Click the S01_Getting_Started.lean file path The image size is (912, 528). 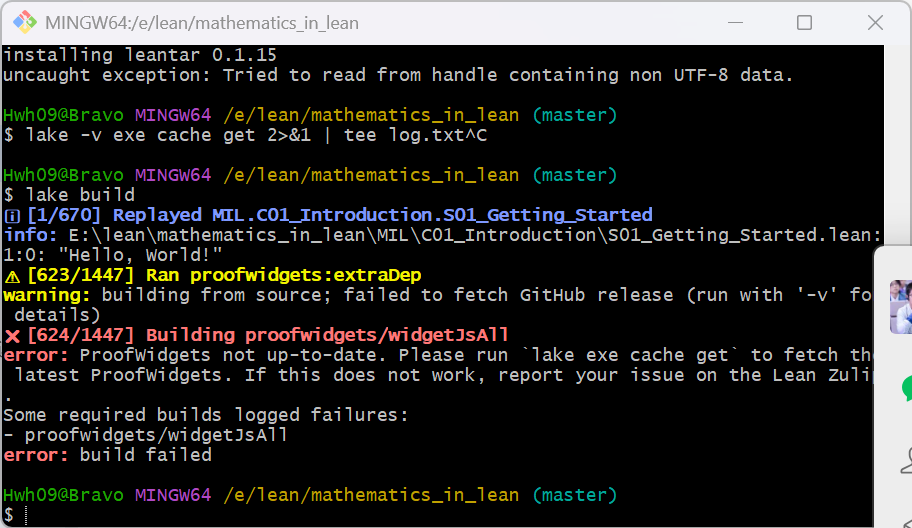[470, 235]
